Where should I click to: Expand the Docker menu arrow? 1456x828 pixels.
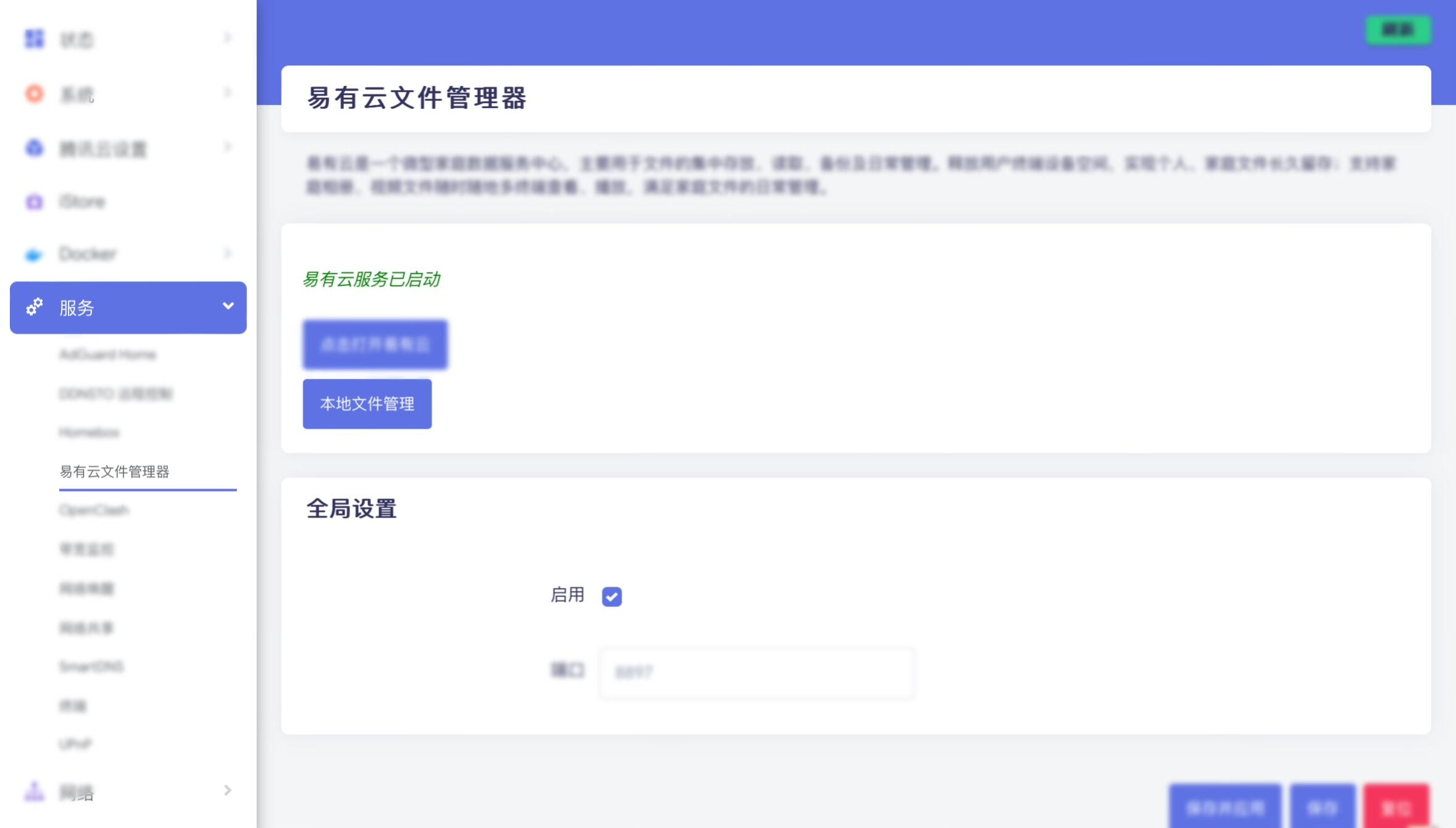[227, 254]
